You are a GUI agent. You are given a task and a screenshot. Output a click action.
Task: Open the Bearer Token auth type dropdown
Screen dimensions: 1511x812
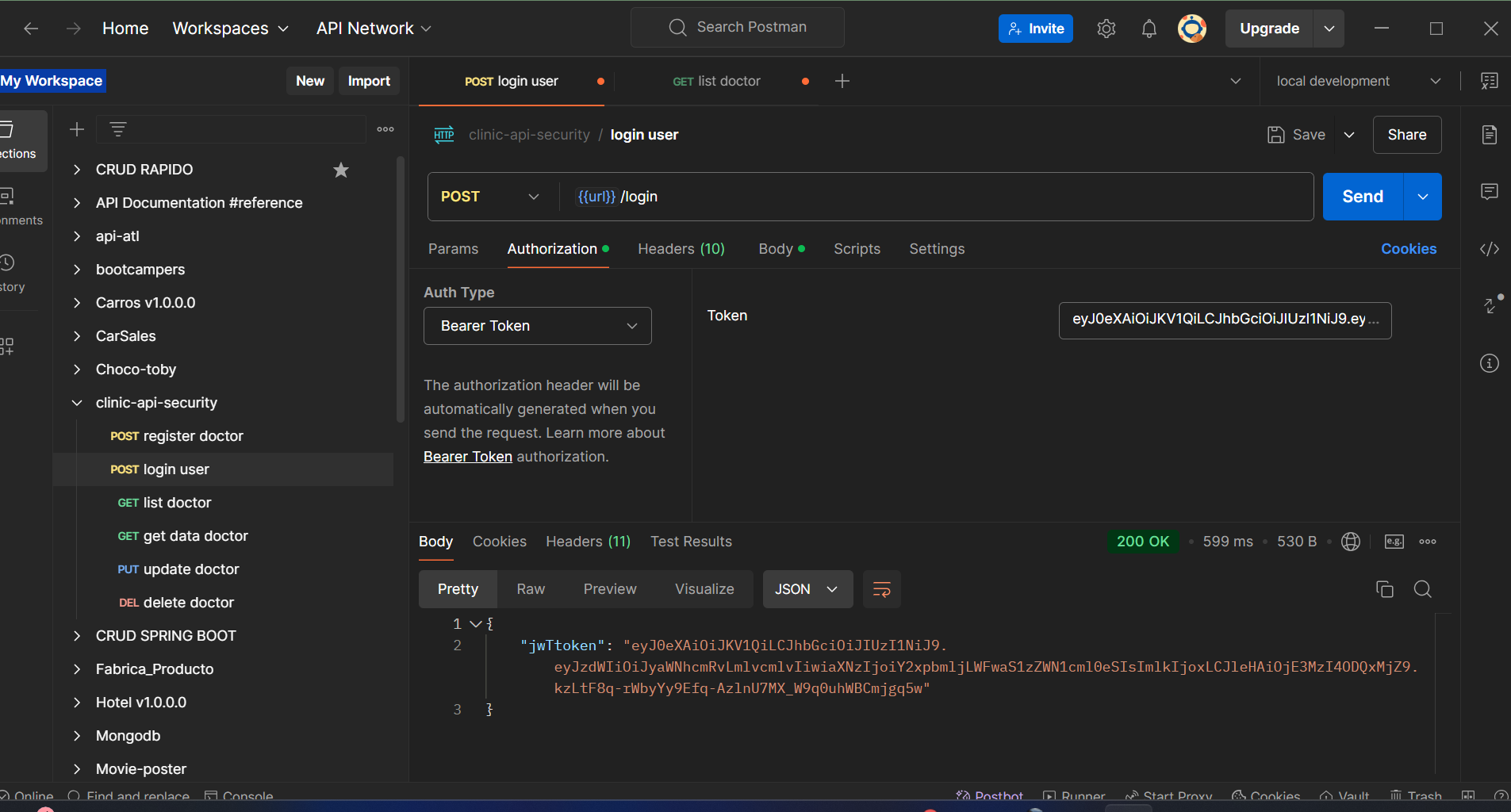click(x=538, y=326)
